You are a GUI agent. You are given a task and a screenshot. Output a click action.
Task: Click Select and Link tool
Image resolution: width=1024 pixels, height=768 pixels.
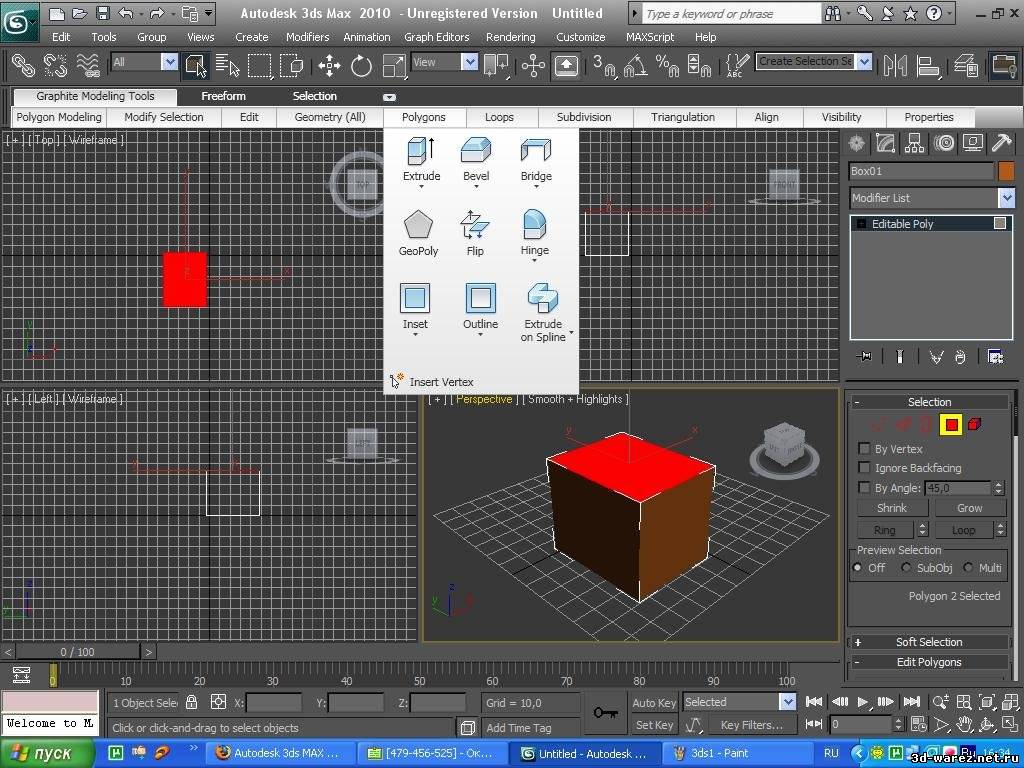(x=24, y=65)
